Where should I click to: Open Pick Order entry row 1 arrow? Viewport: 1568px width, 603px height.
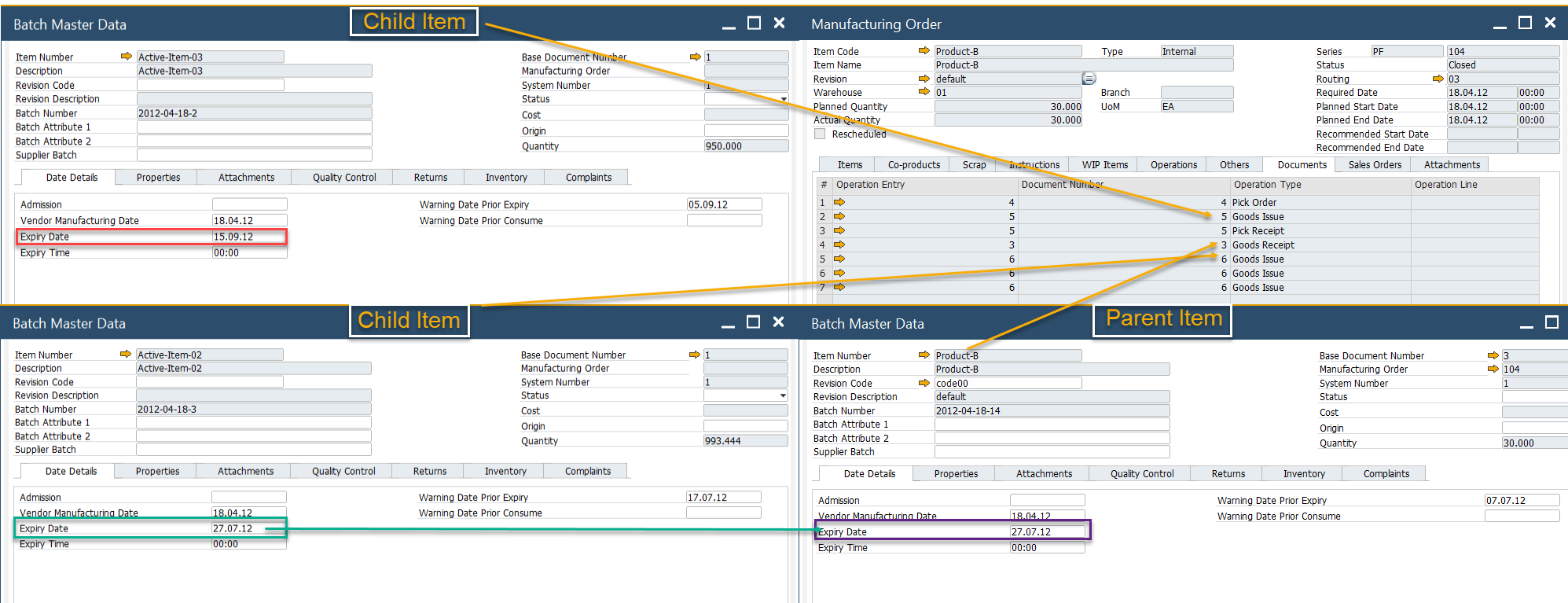[x=839, y=203]
